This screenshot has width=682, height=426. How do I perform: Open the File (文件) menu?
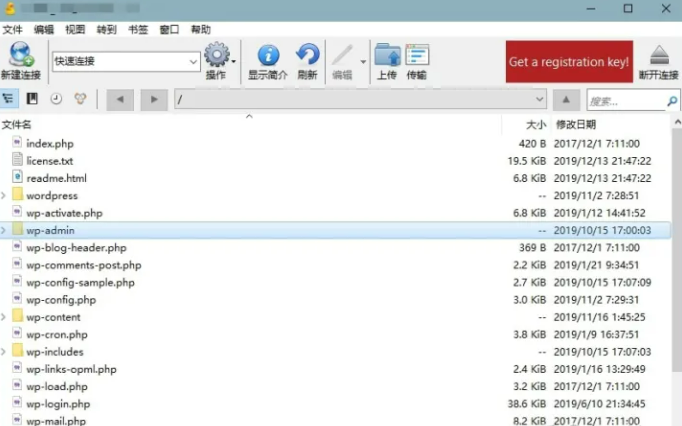12,30
